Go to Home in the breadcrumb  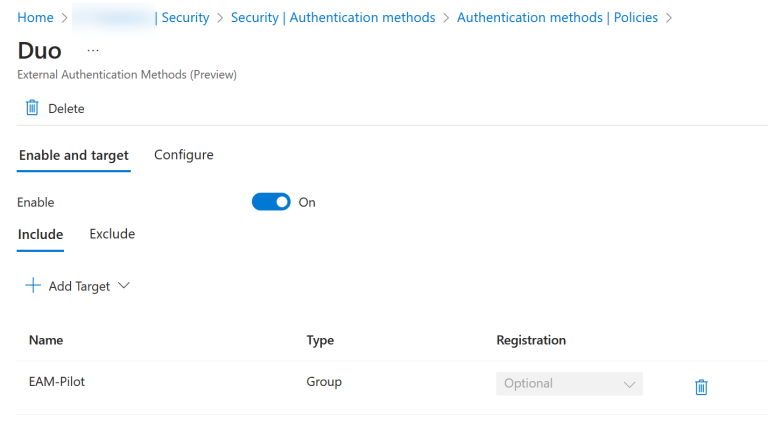tap(35, 17)
